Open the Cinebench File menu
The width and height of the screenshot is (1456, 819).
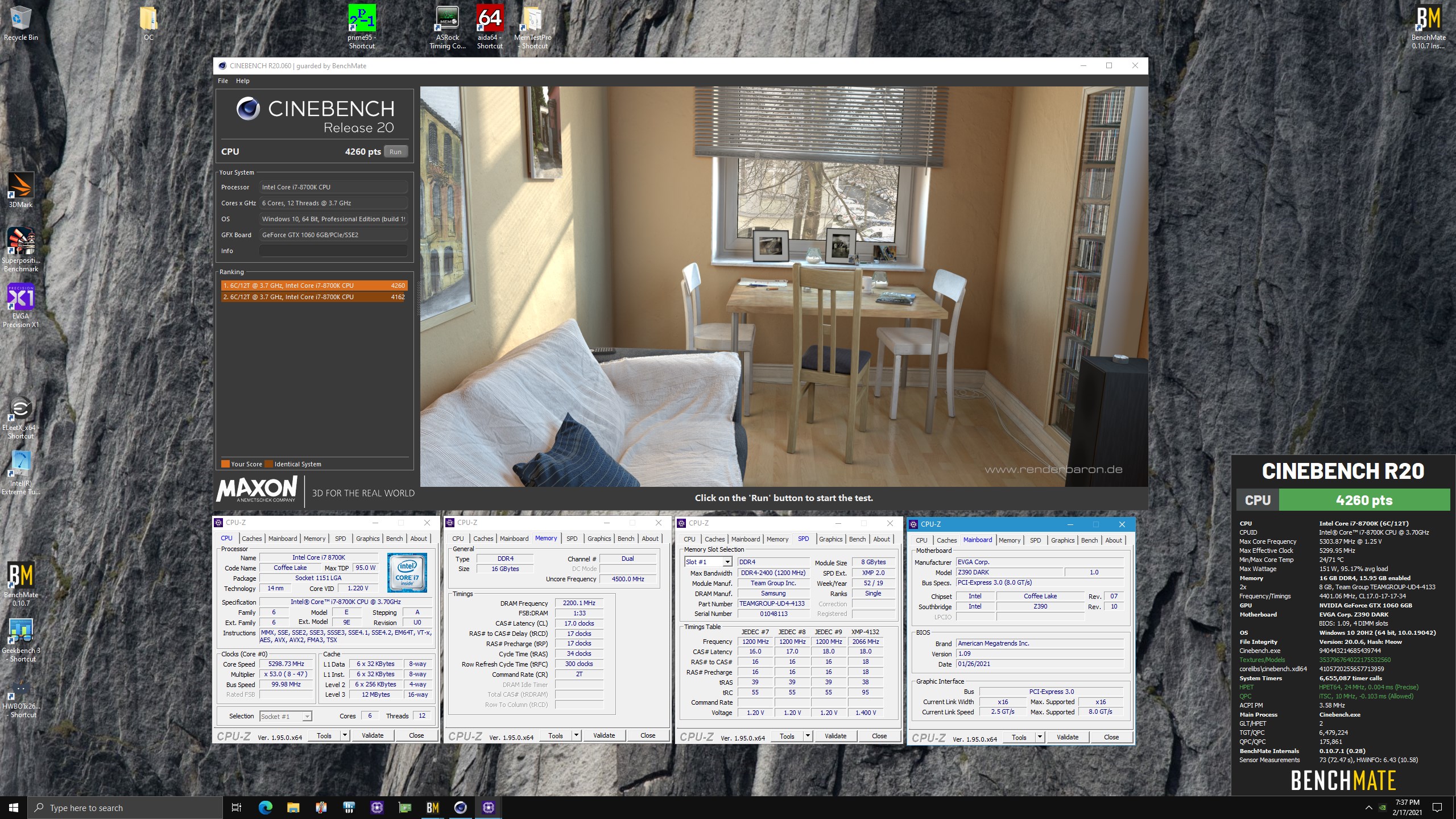click(x=223, y=81)
